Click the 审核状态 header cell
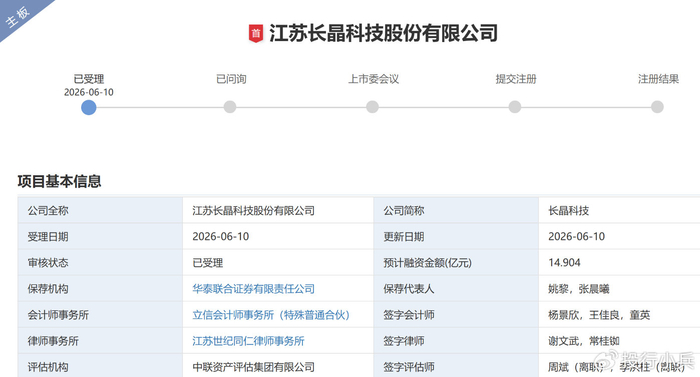 click(x=100, y=263)
